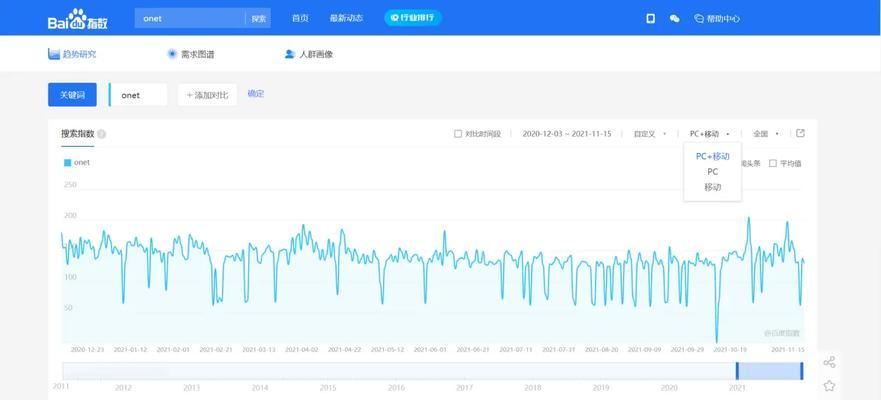
Task: Click the onet legend label text
Action: (x=82, y=163)
